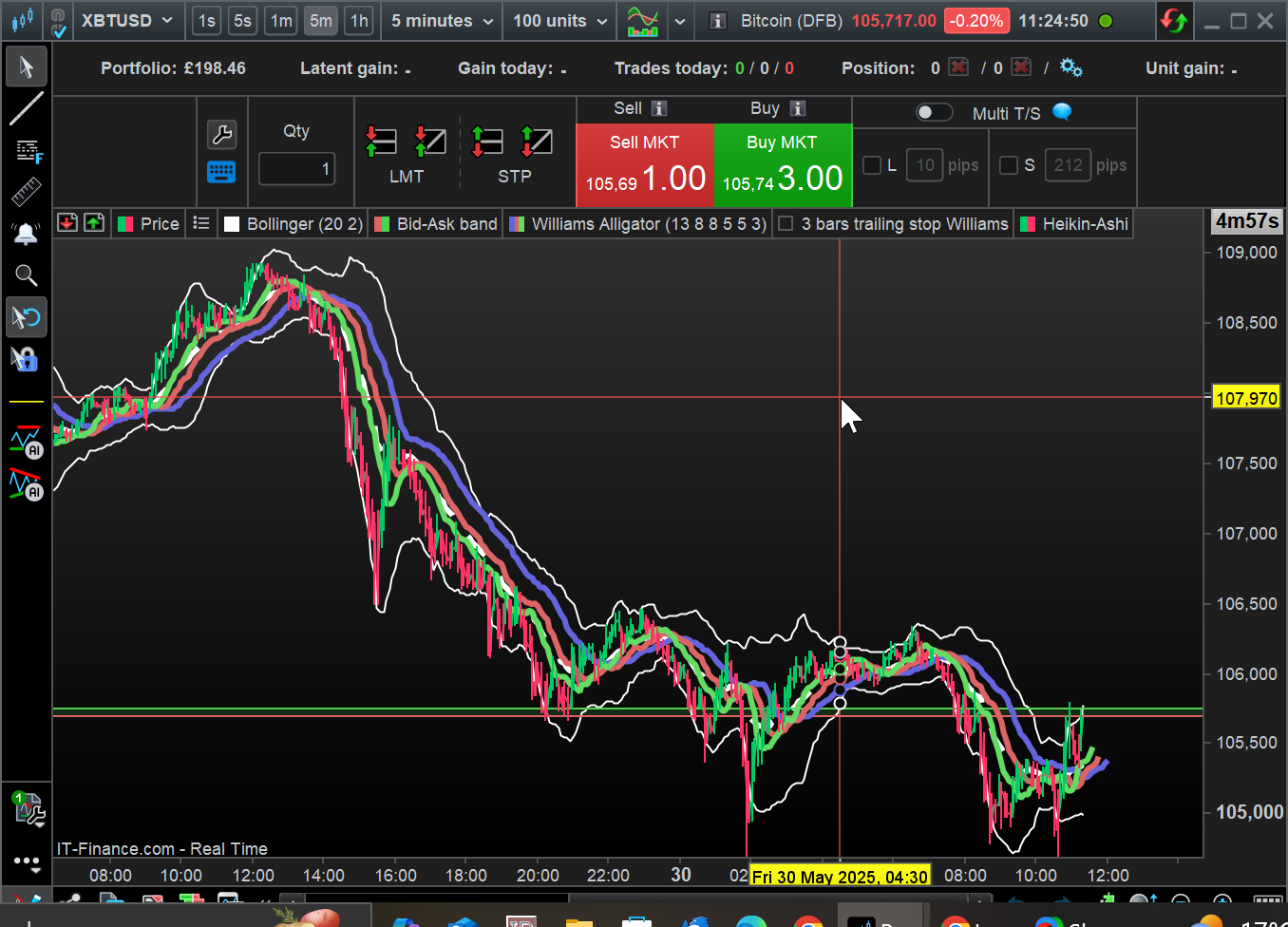Check the 3 bars trailing stop Williams box
The width and height of the screenshot is (1288, 927).
tap(786, 224)
